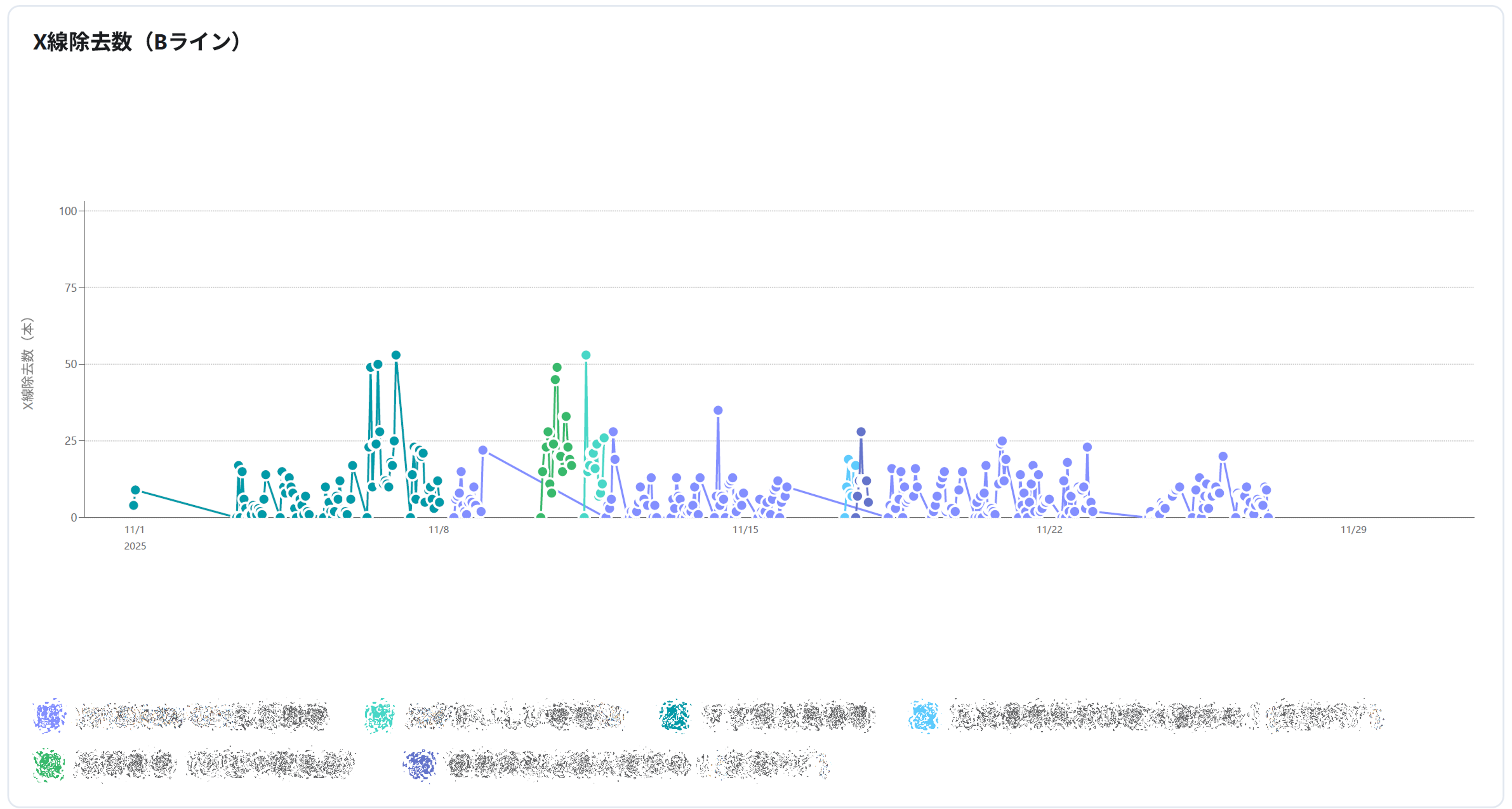Click the y-axis title X線除去数（本）
This screenshot has width=1512, height=809.
pos(27,364)
